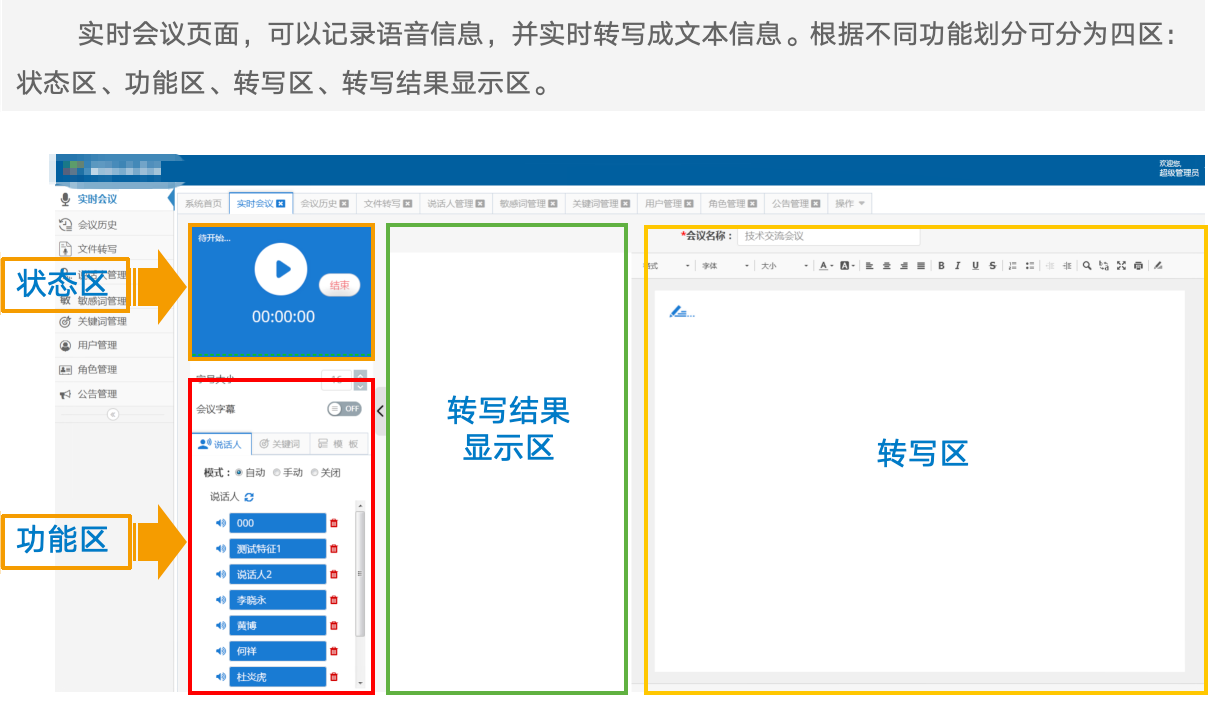This screenshot has height=705, width=1221.
Task: Select the Bold formatting icon
Action: click(x=941, y=266)
